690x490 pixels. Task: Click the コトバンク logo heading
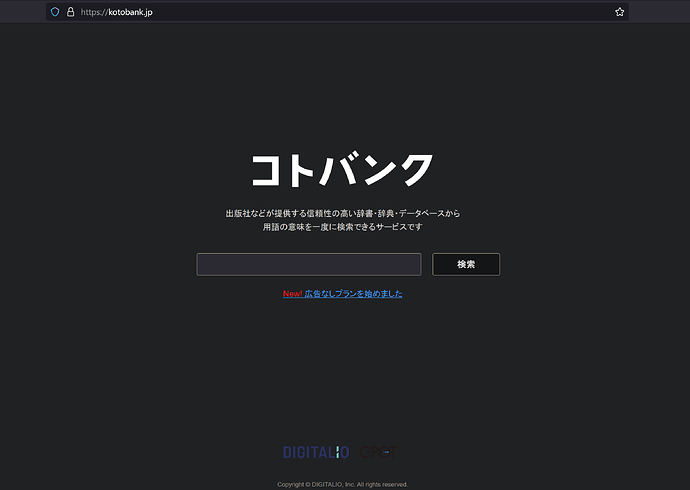[x=342, y=170]
